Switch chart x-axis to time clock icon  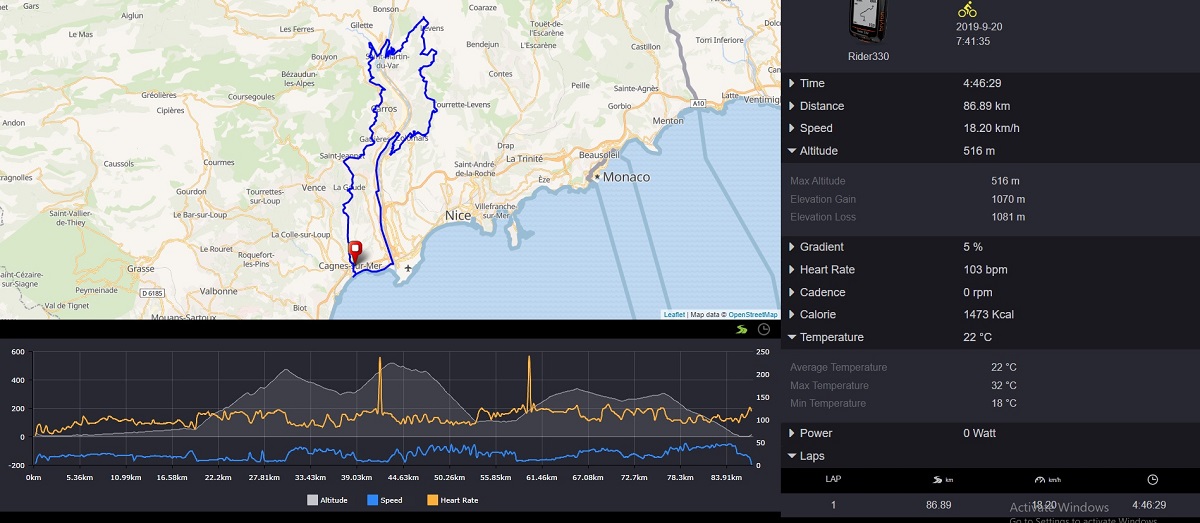[764, 329]
